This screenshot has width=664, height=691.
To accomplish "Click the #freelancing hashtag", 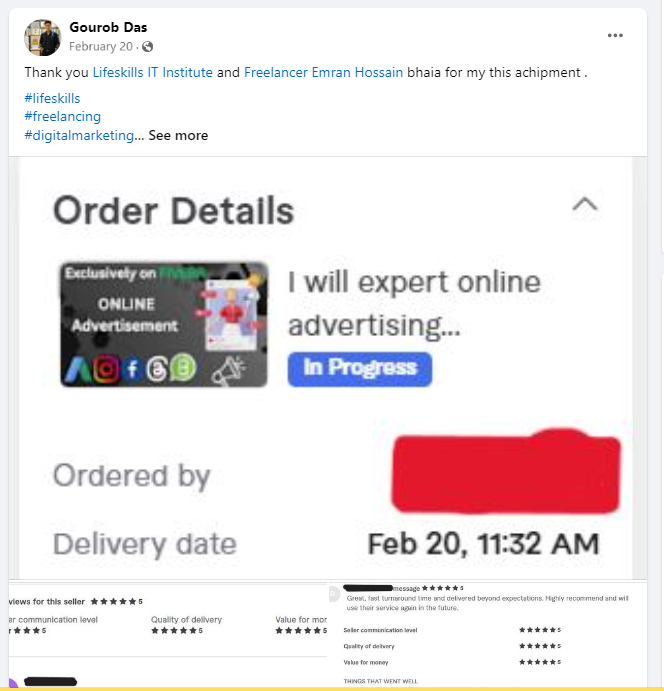I will [x=63, y=116].
